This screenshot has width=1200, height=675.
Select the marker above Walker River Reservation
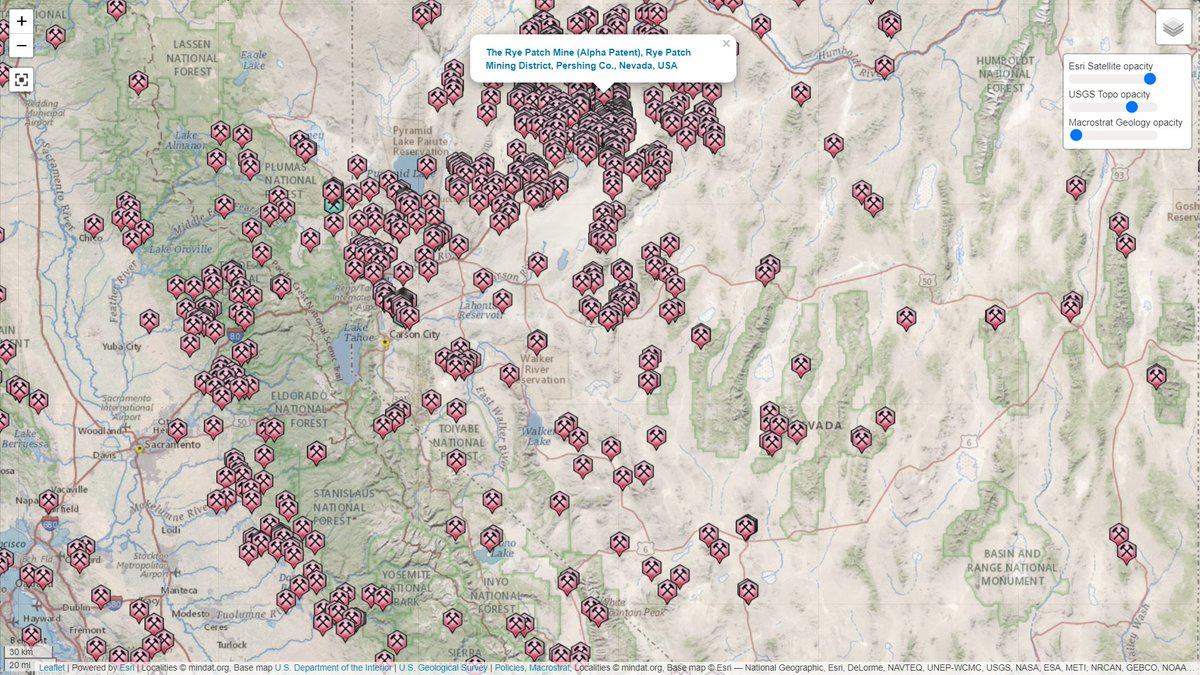538,340
